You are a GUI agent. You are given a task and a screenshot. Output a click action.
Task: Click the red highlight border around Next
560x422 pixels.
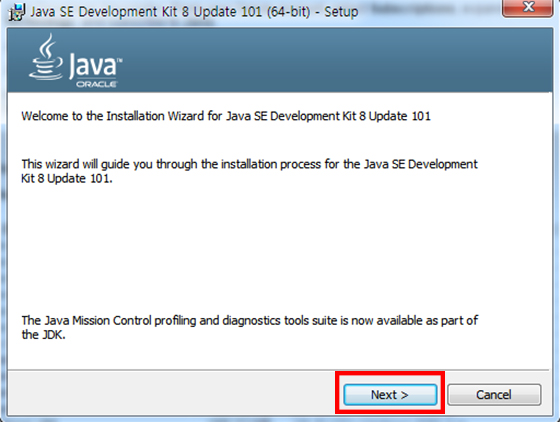point(390,373)
